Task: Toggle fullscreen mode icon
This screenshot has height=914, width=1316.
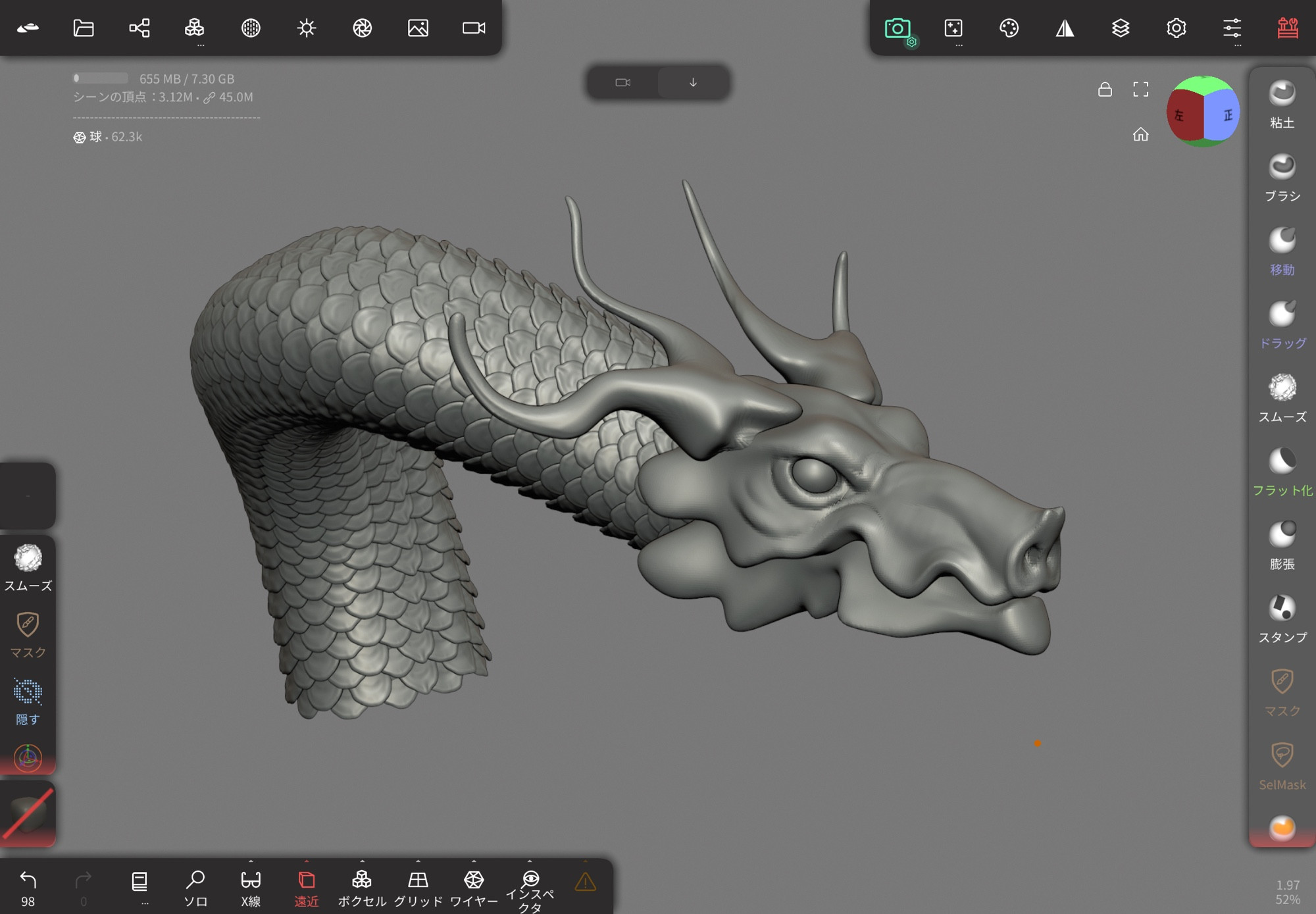Action: [x=1141, y=89]
